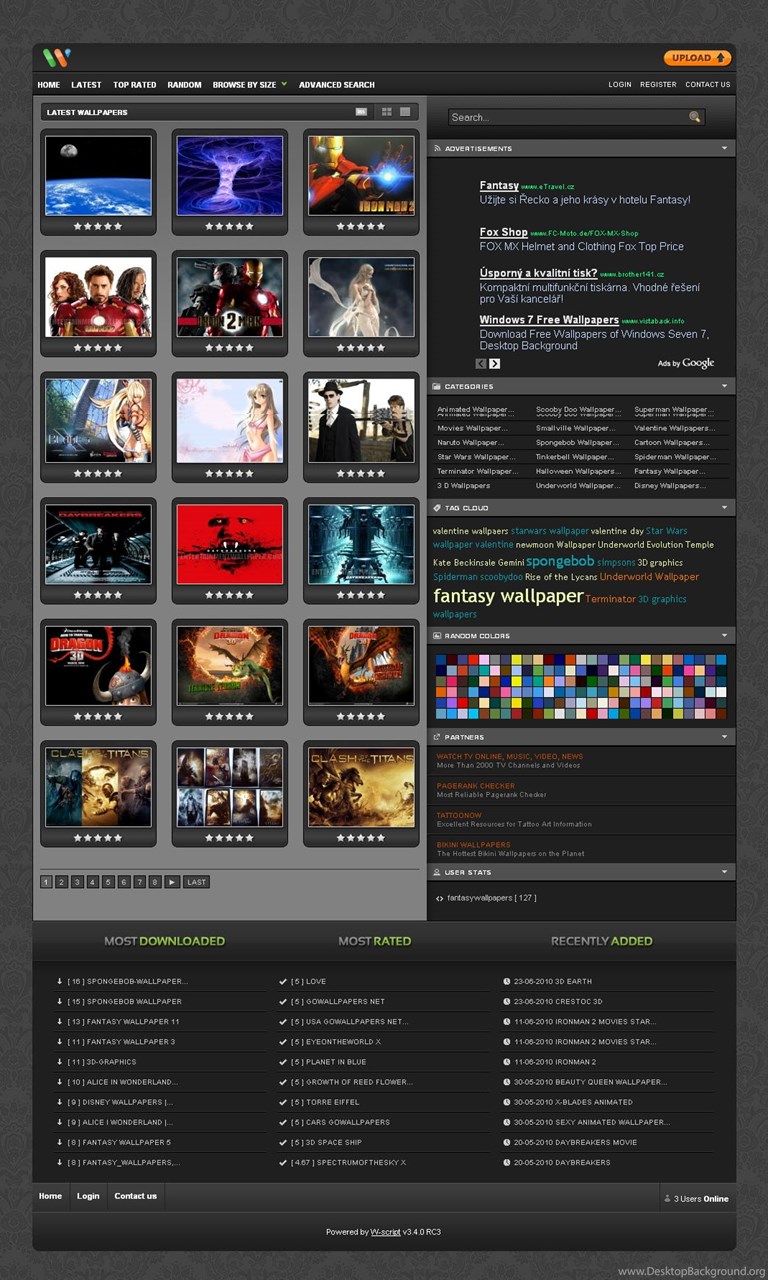
Task: Open the Fox Shop ad link
Action: [504, 232]
